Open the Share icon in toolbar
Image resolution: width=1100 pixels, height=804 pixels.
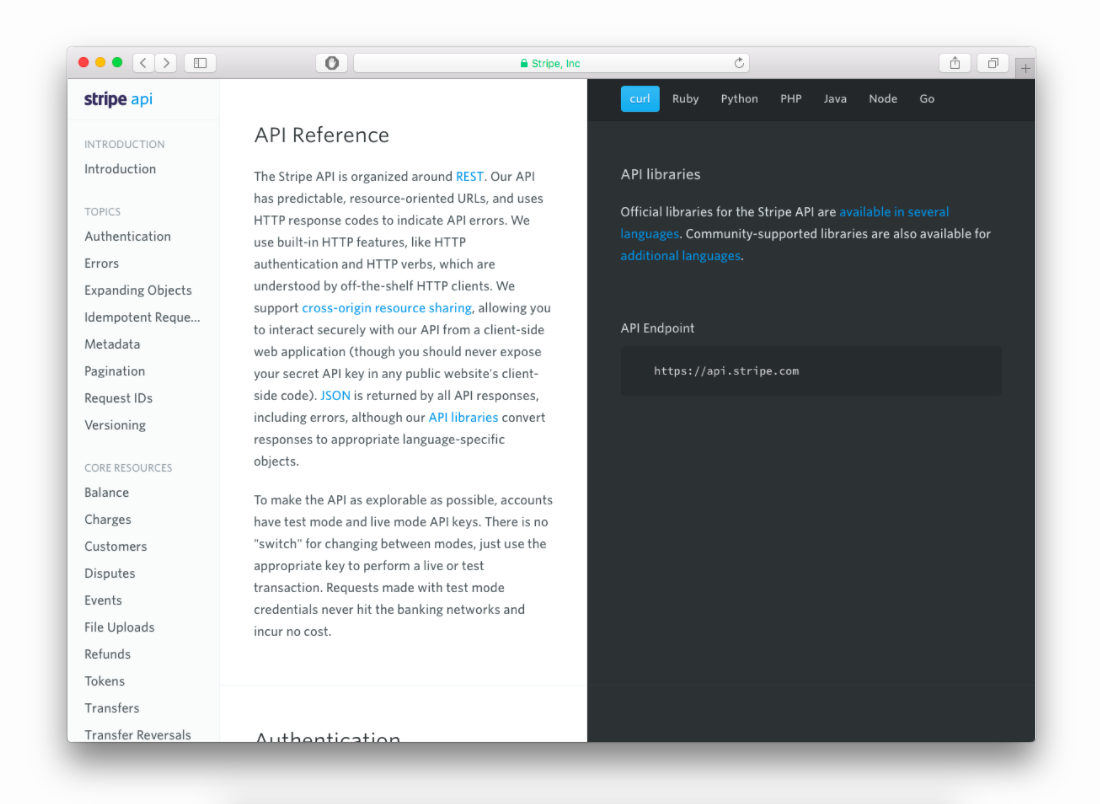(x=955, y=62)
